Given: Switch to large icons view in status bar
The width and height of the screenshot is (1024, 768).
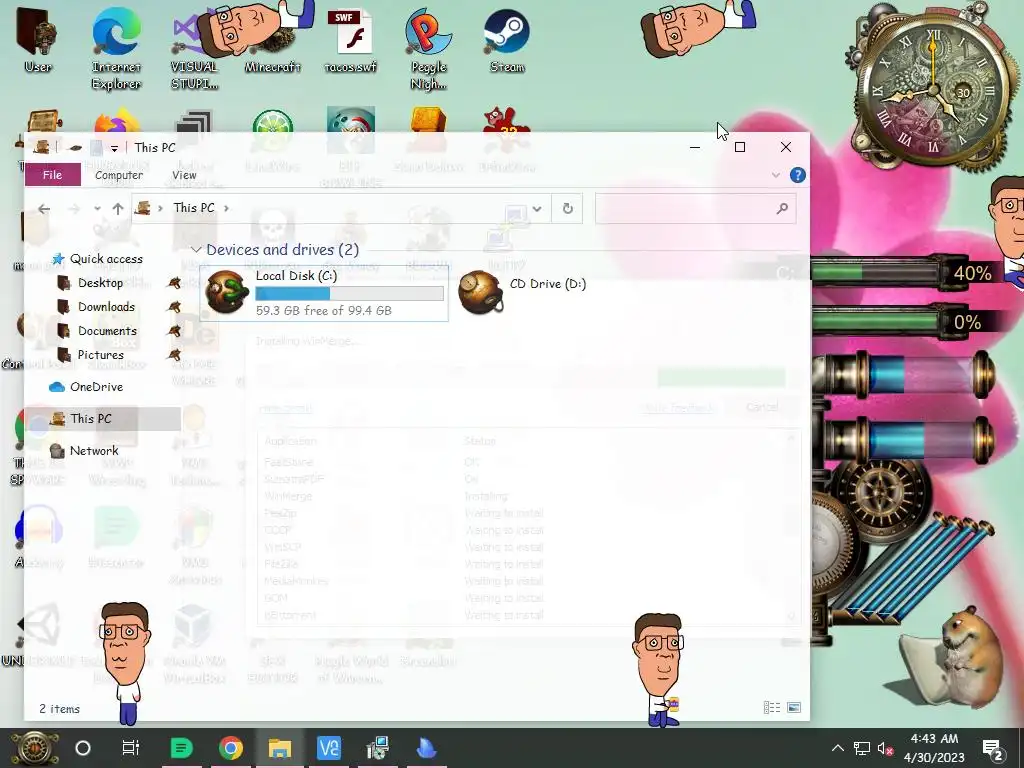Looking at the screenshot, I should pos(793,707).
